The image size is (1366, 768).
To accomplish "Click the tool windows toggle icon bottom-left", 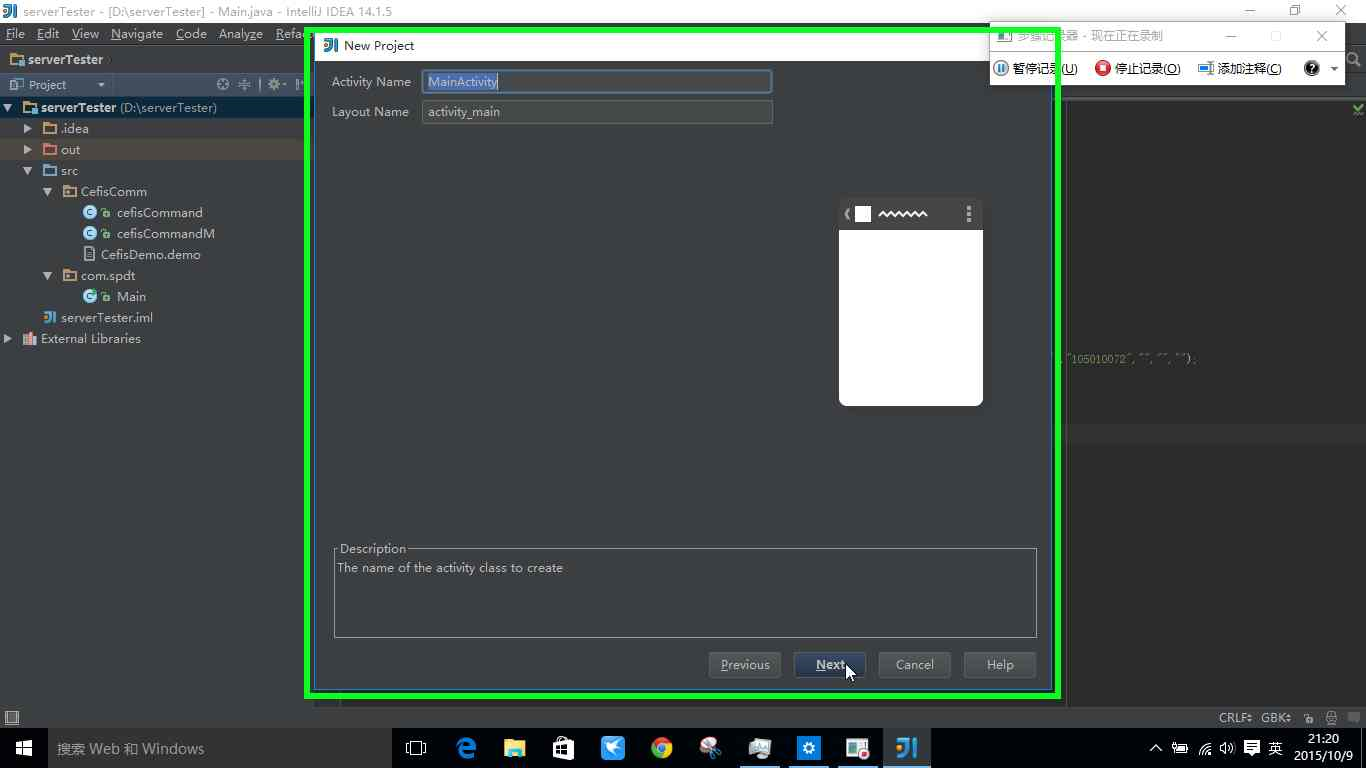I will coord(12,717).
